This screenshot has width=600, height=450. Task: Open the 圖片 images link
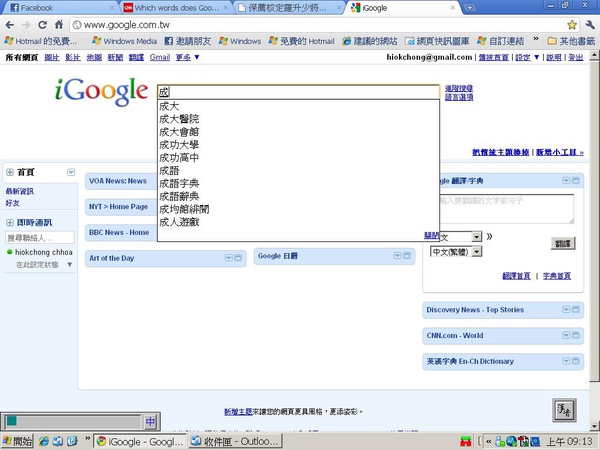[x=52, y=57]
